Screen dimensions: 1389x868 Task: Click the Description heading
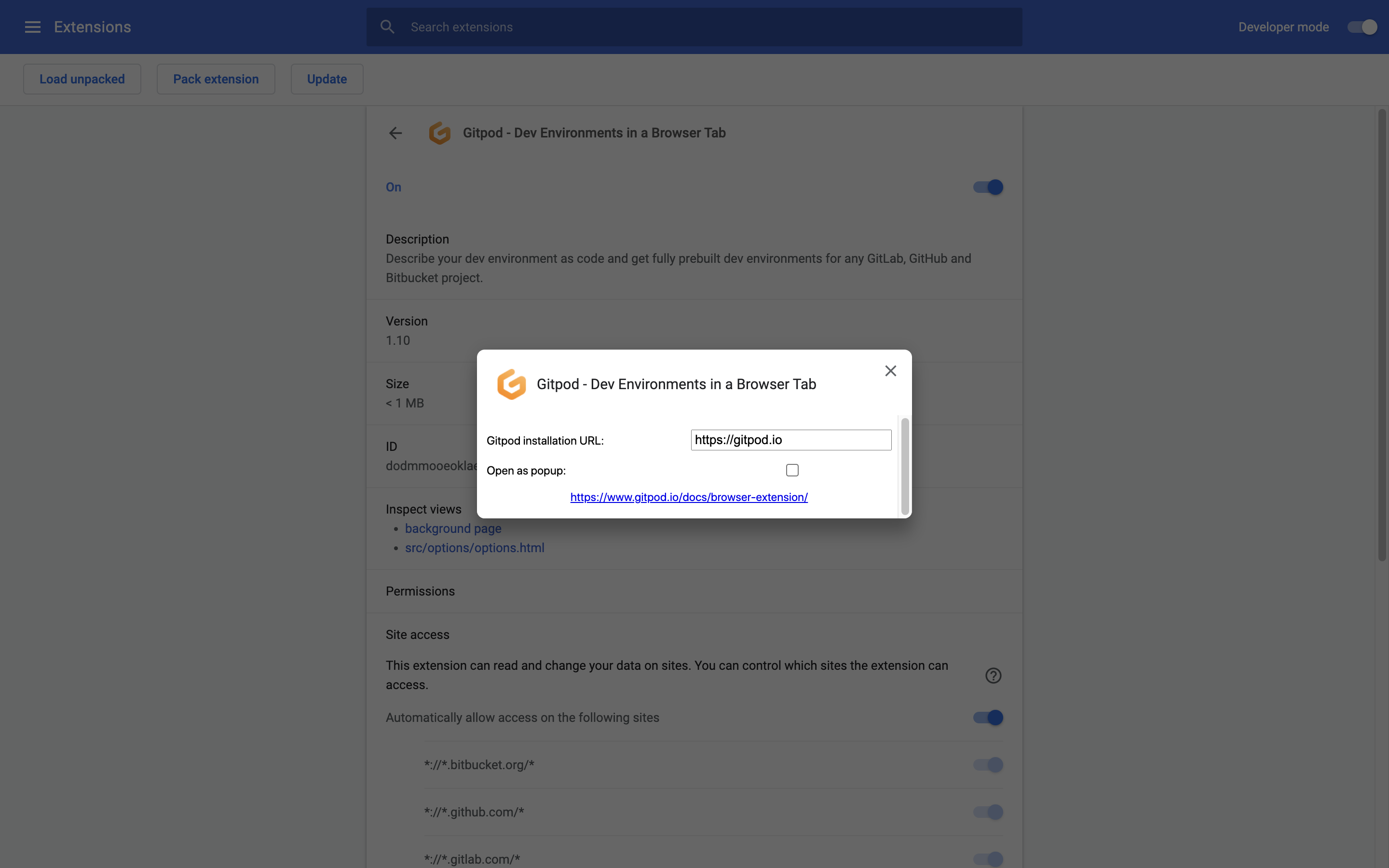tap(417, 239)
